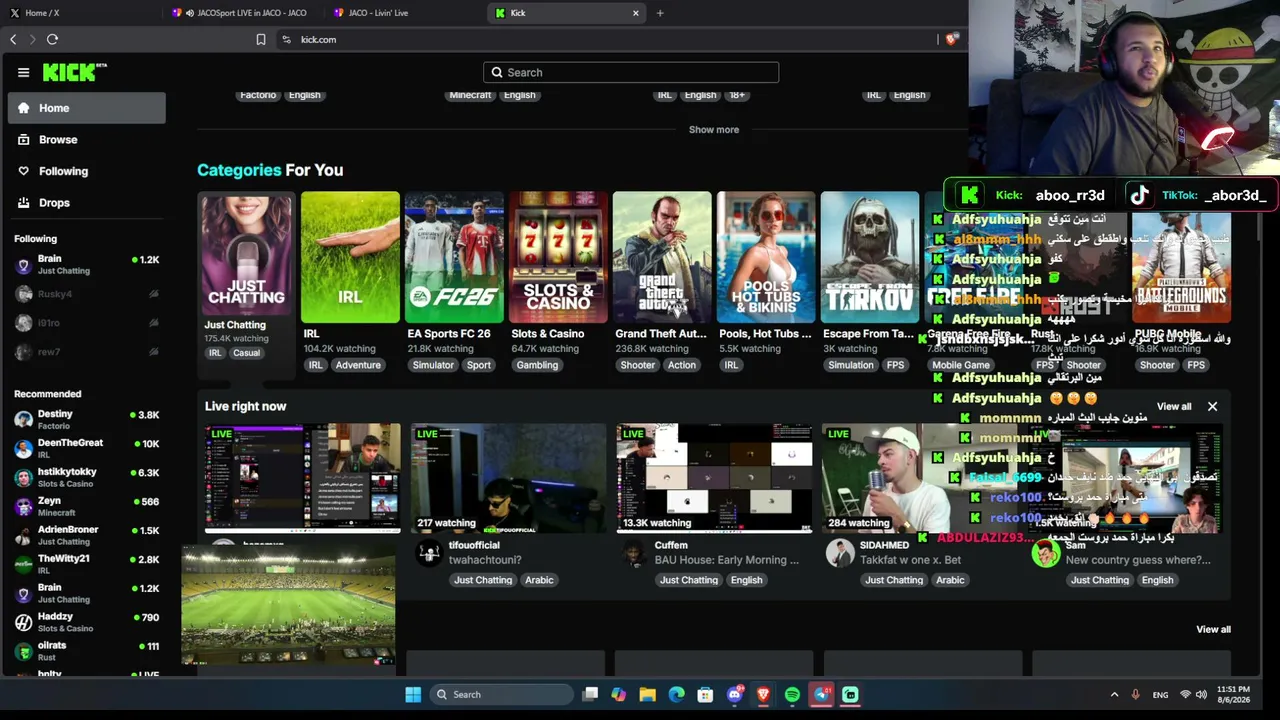Open site information icon beside kick.com
The height and width of the screenshot is (720, 1280).
point(286,39)
